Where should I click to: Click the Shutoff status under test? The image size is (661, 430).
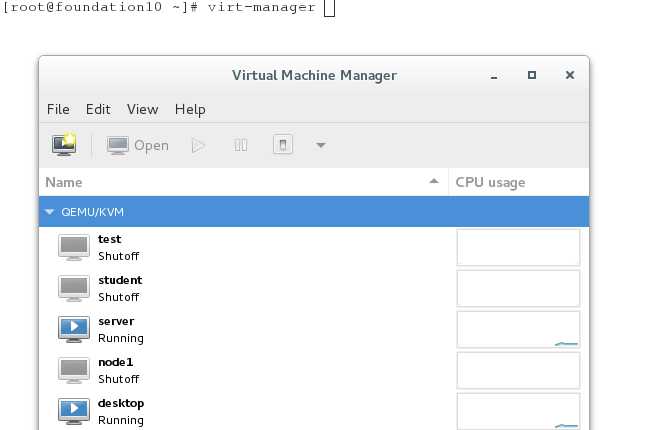(x=118, y=256)
